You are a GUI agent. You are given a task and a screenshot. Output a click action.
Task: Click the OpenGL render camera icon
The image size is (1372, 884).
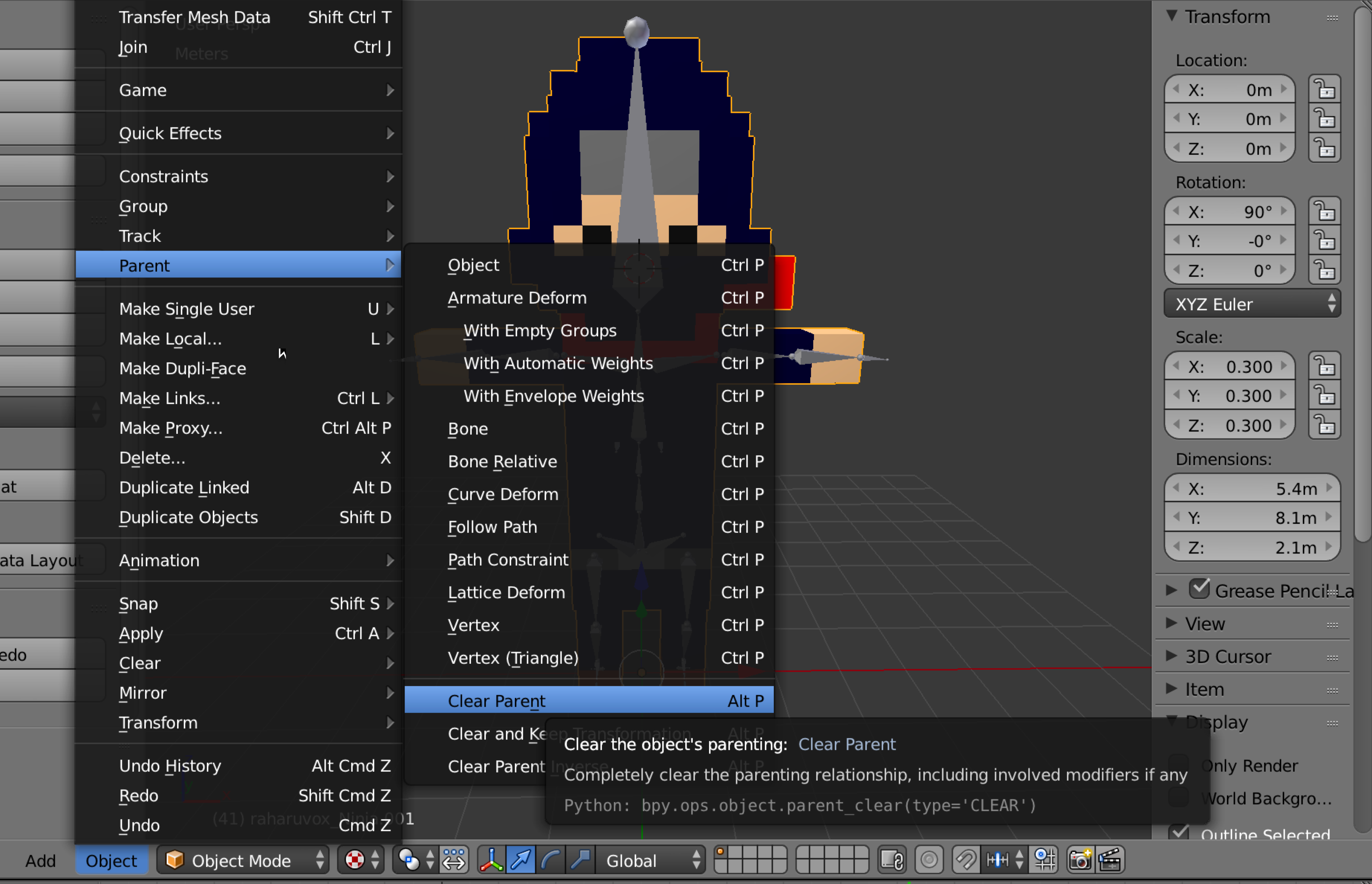1079,859
